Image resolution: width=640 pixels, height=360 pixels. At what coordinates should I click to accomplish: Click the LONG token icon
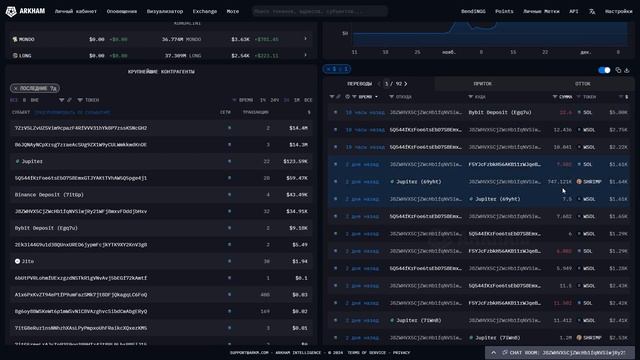click(15, 56)
